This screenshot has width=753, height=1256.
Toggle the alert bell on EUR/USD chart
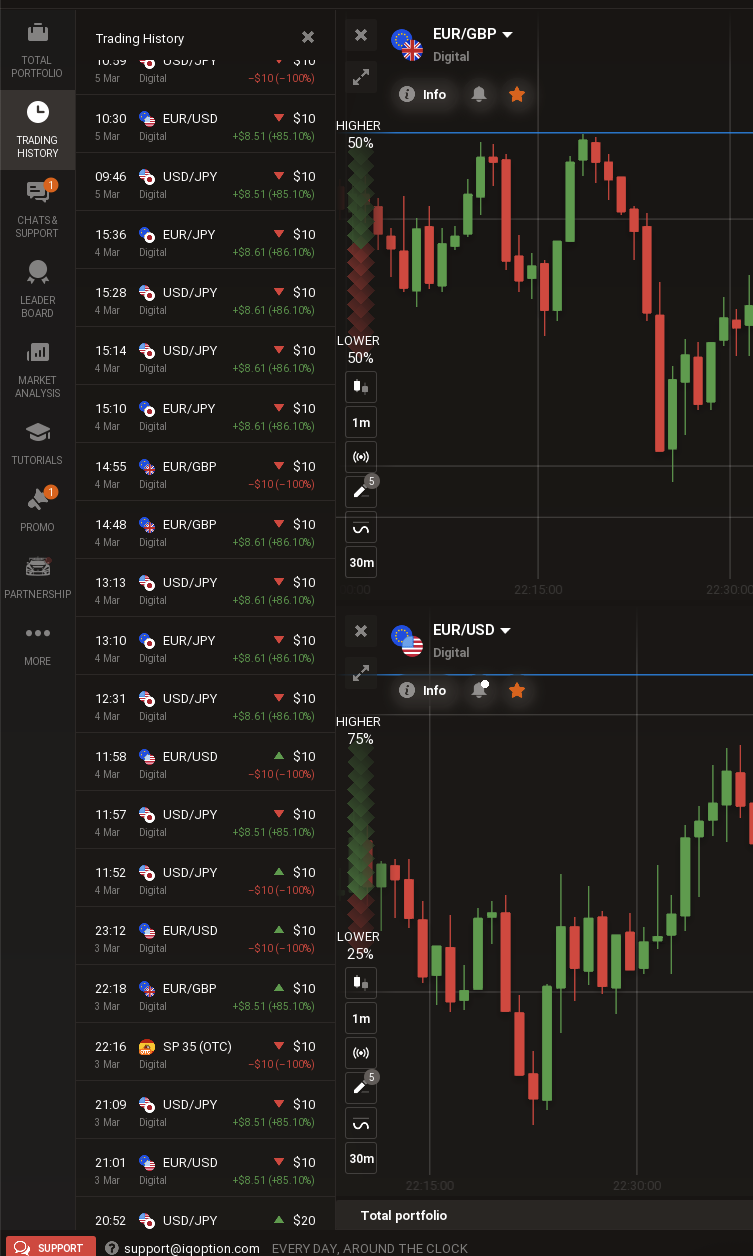pyautogui.click(x=479, y=690)
